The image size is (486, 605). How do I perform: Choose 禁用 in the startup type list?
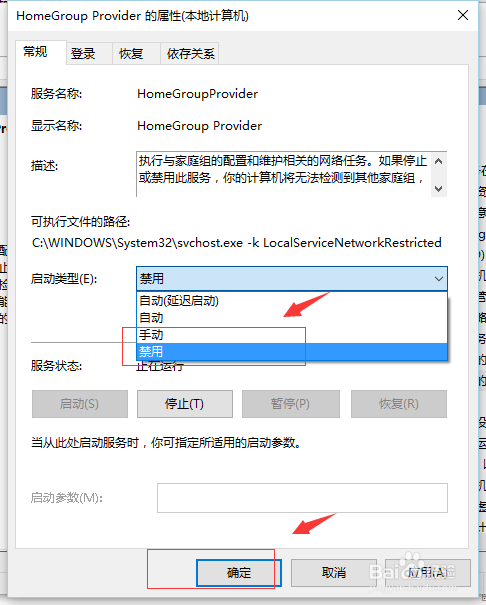click(x=292, y=352)
